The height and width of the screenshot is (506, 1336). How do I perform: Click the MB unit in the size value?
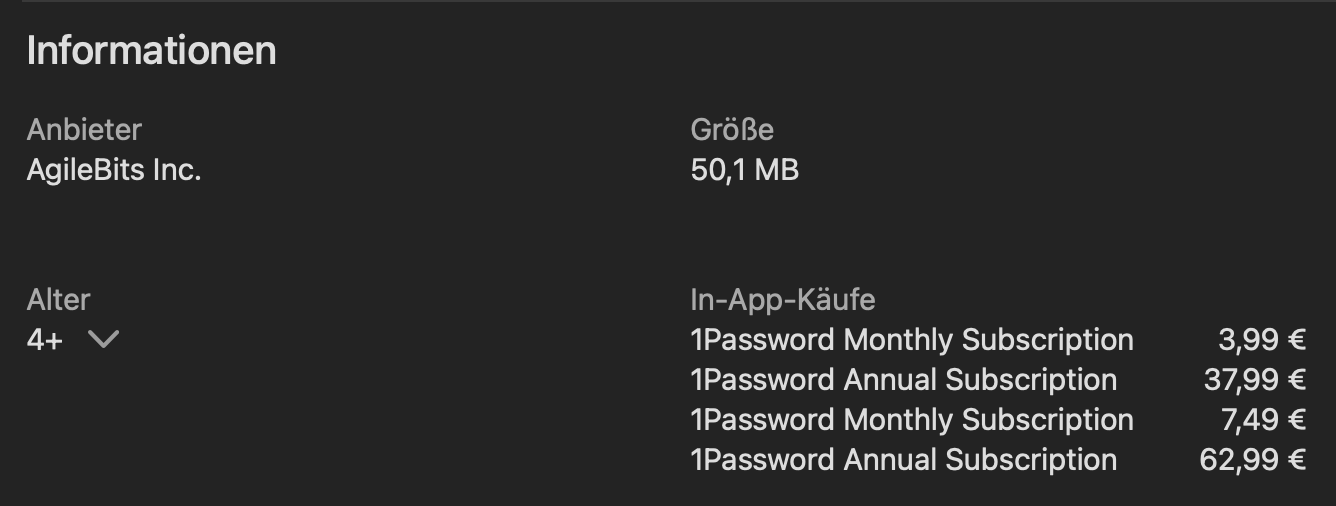(776, 170)
